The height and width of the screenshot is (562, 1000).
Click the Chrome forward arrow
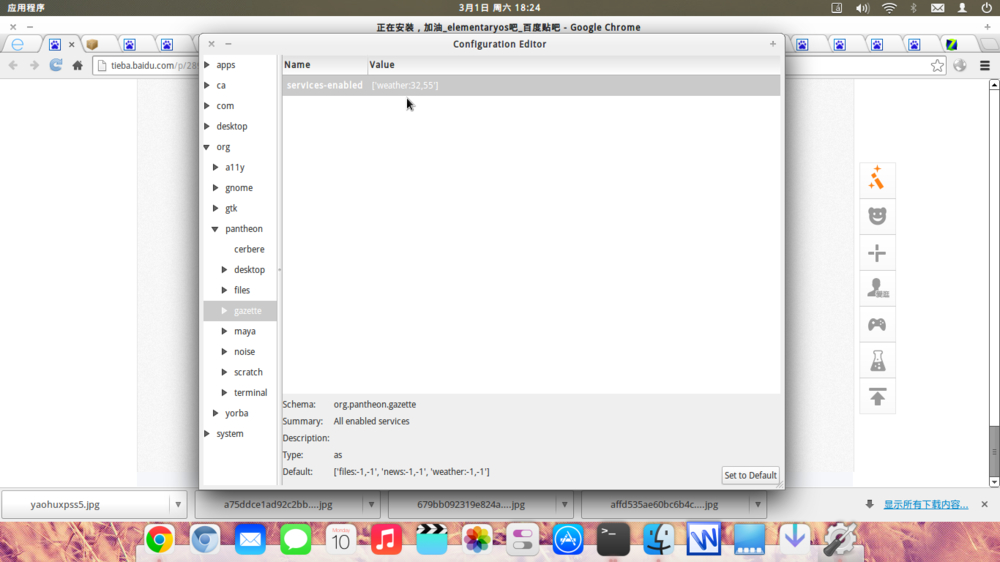click(x=34, y=65)
